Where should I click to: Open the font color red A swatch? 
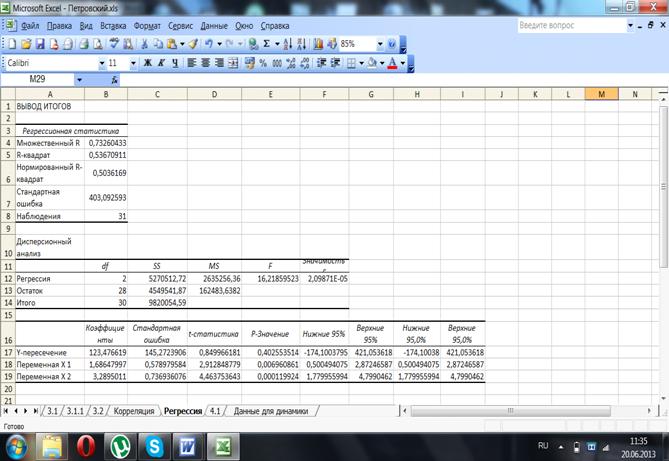click(392, 63)
